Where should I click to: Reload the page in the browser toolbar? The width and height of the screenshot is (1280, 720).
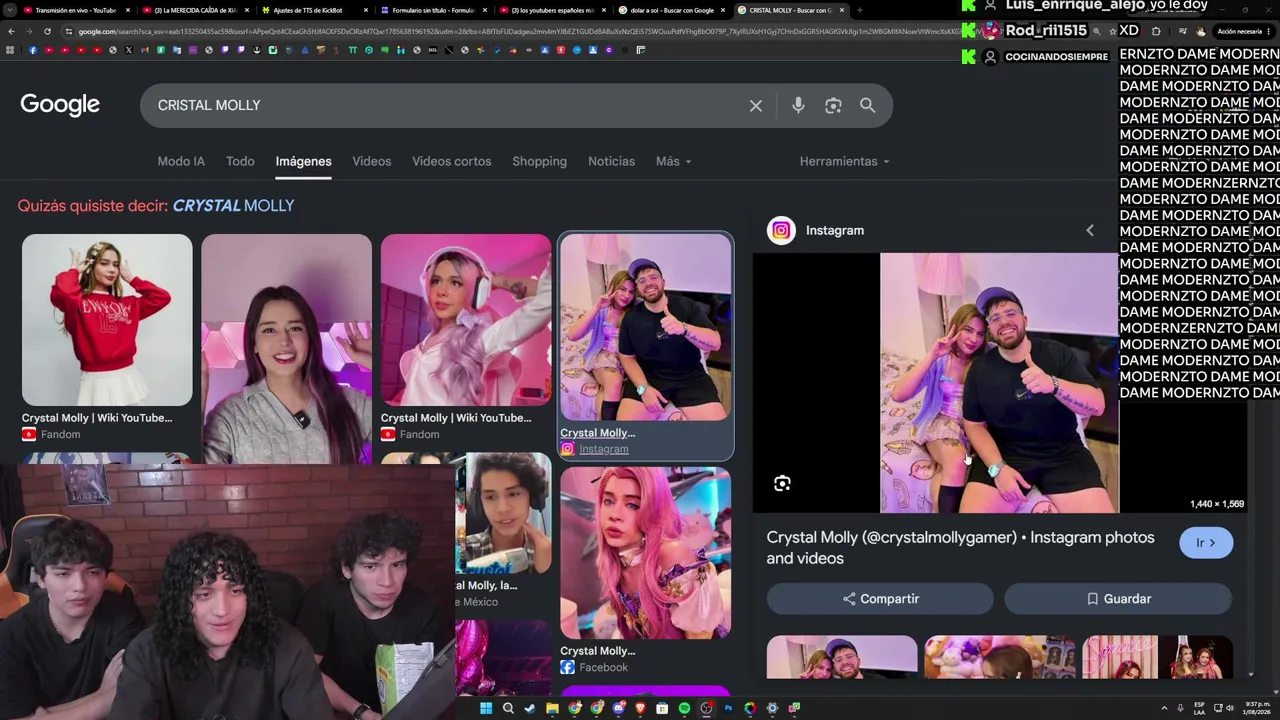tap(47, 31)
